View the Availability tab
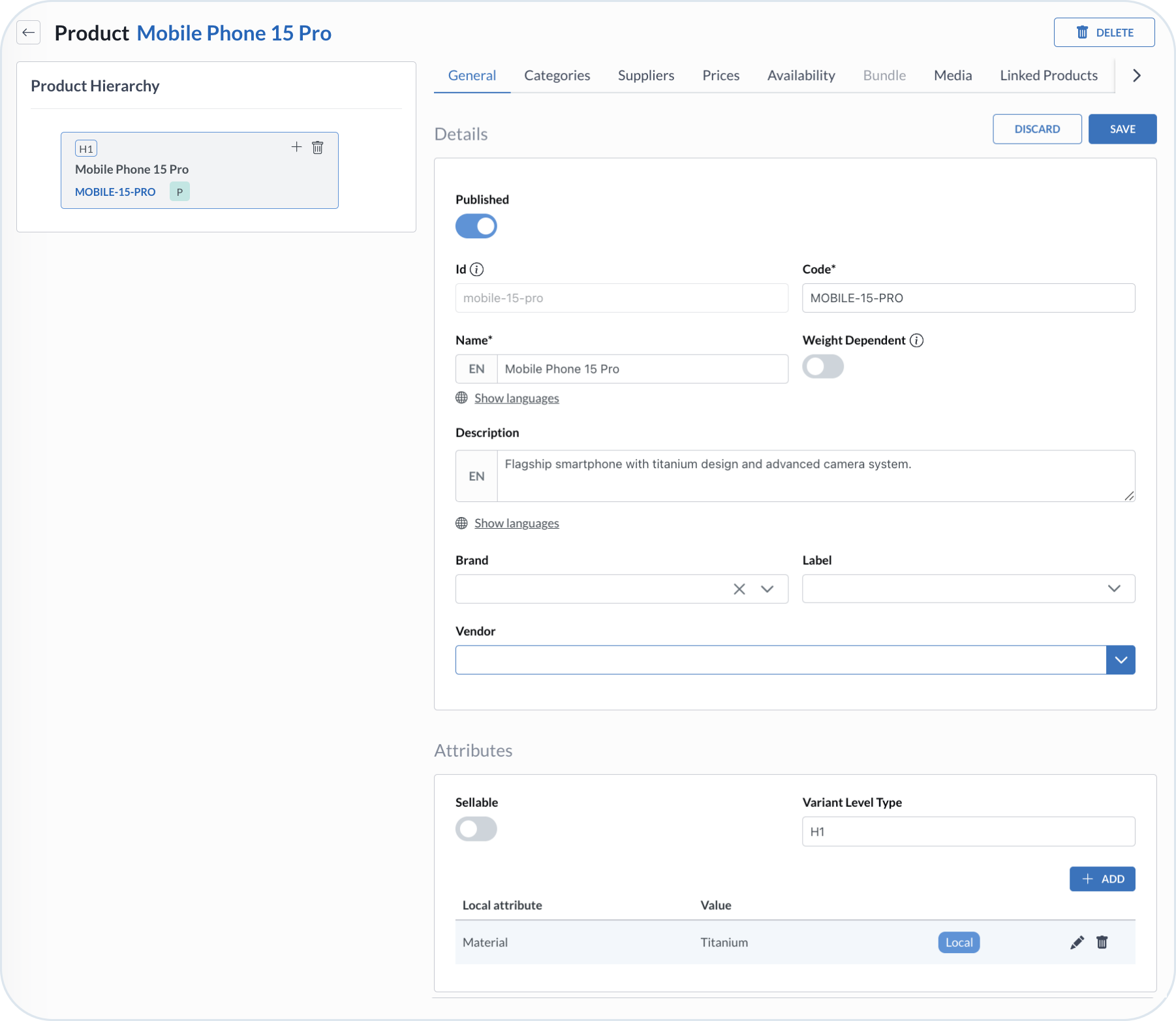The width and height of the screenshot is (1176, 1021). [x=801, y=76]
